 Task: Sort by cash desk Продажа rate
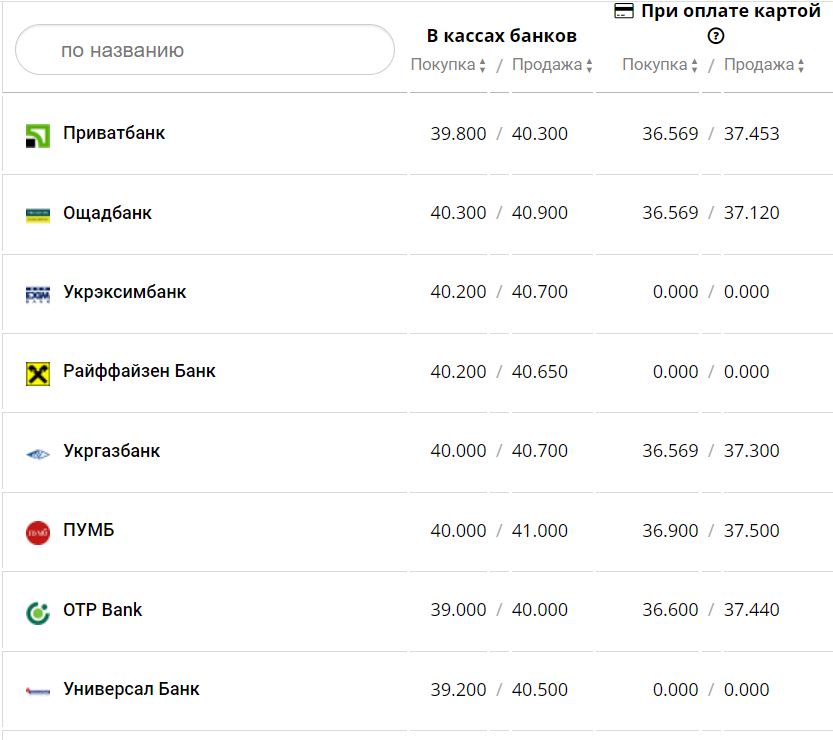[553, 66]
